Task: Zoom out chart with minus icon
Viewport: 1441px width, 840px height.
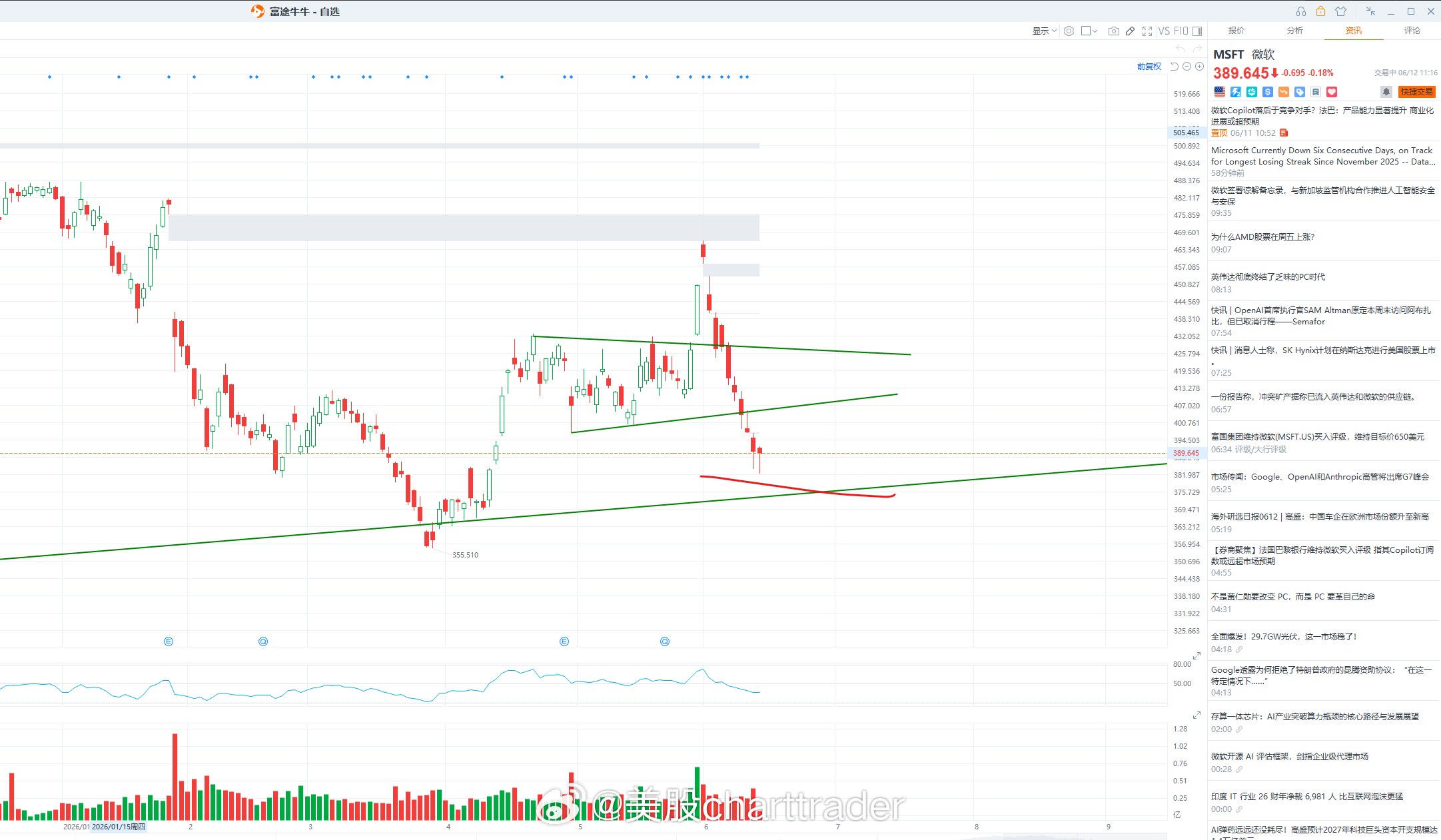Action: click(x=1187, y=66)
